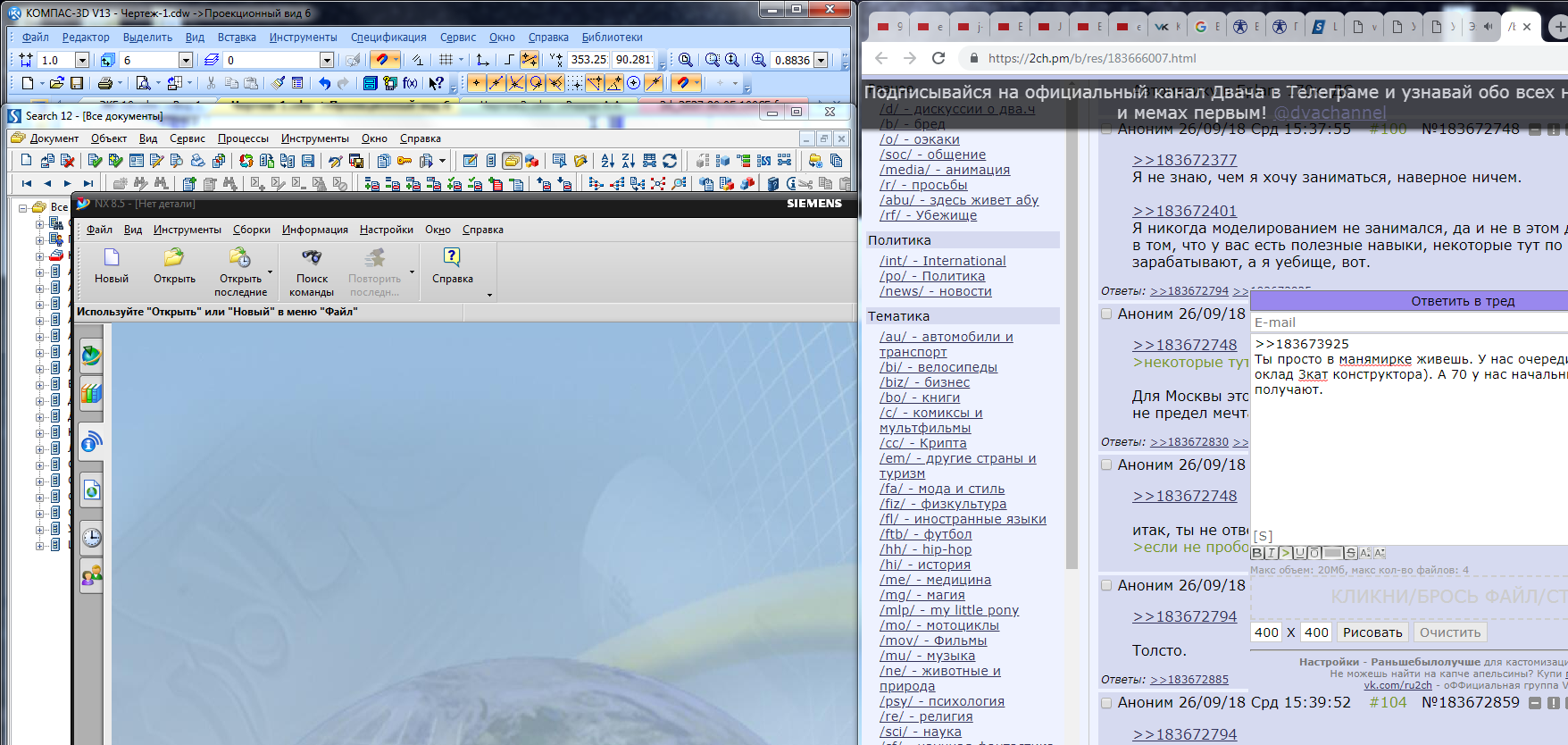
Task: Open Спецификация menu in KOMPAS-3D
Action: coord(388,38)
